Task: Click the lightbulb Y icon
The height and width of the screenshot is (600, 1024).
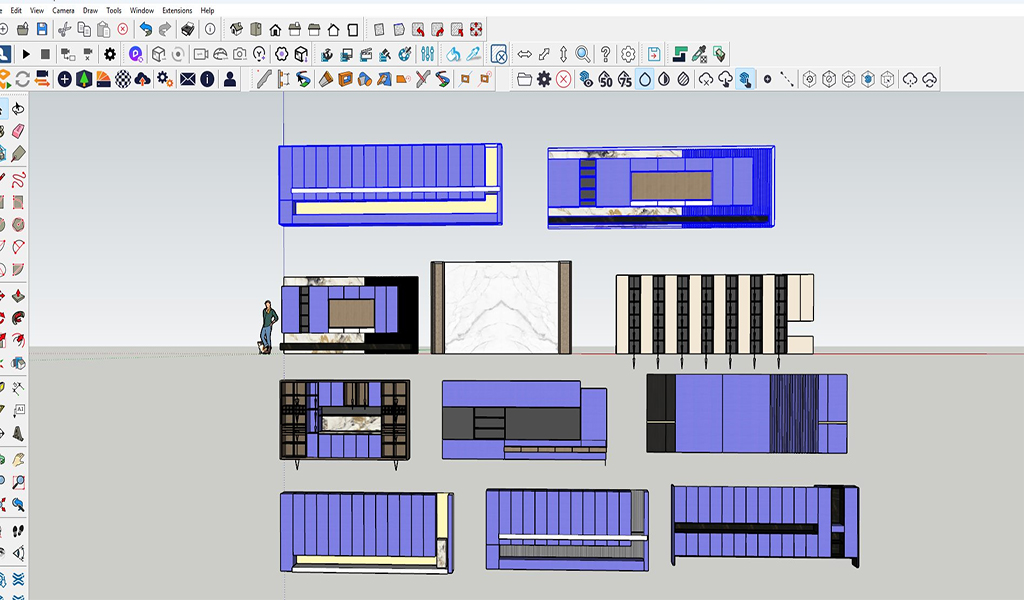Action: click(x=259, y=54)
